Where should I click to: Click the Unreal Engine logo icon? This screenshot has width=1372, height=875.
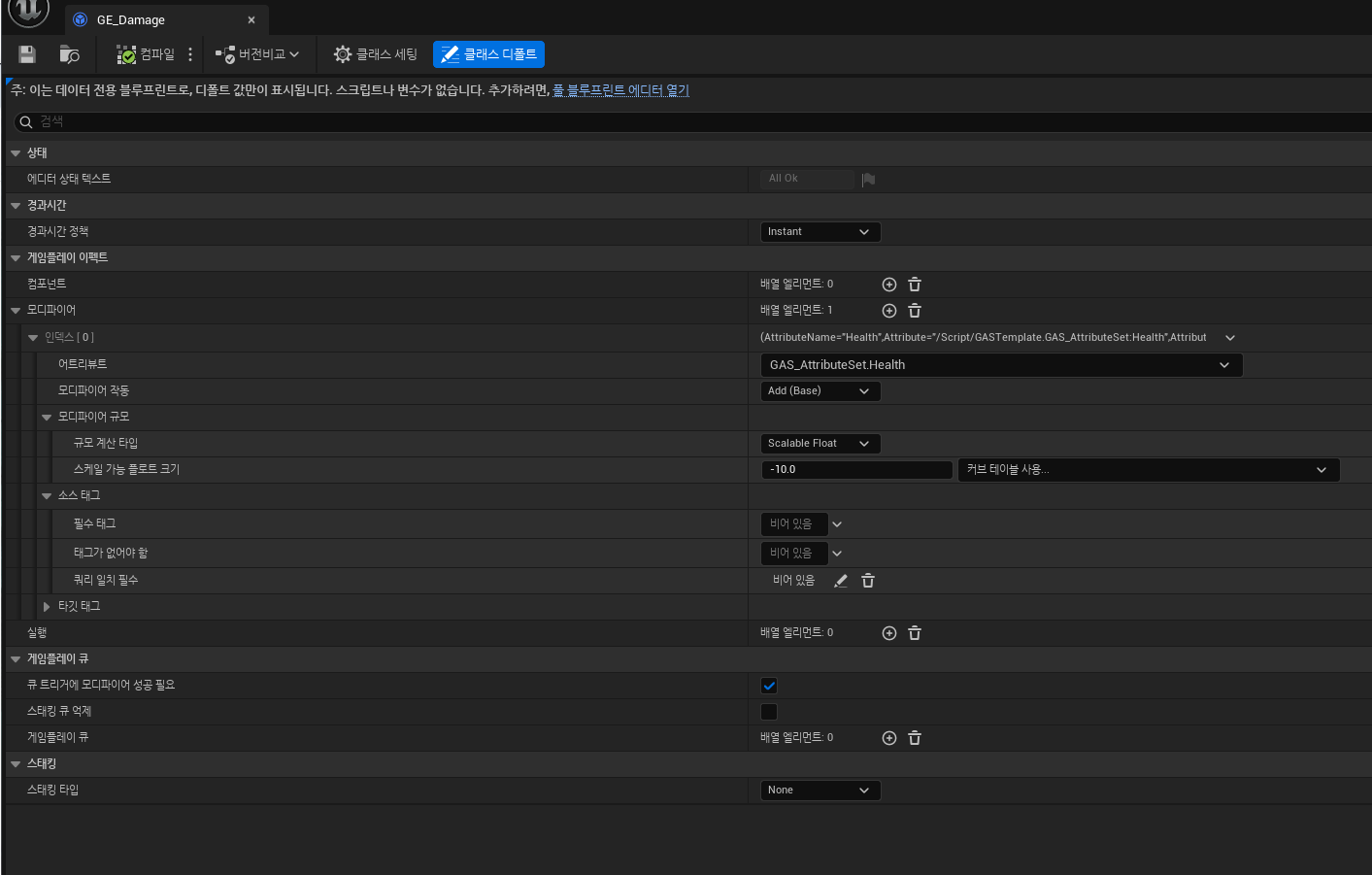28,12
